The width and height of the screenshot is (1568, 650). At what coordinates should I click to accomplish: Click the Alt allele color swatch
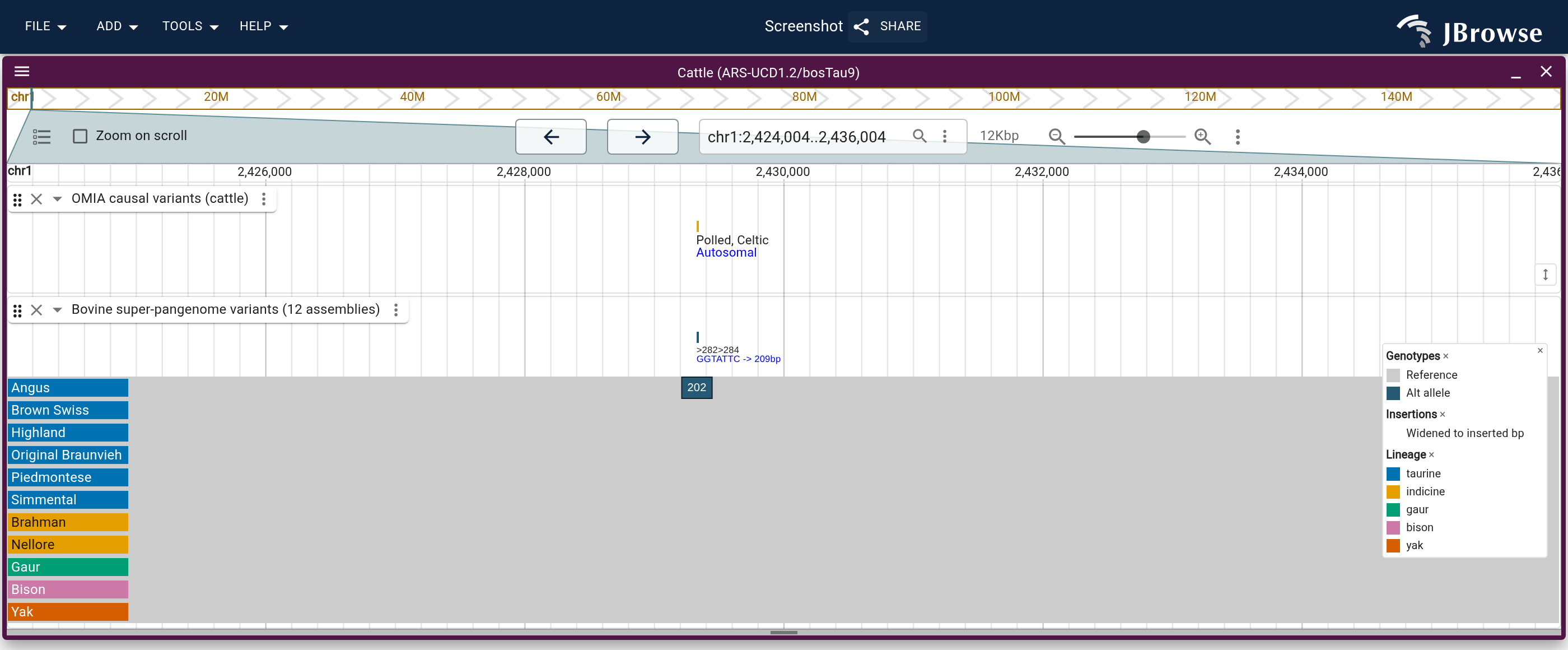[x=1393, y=393]
